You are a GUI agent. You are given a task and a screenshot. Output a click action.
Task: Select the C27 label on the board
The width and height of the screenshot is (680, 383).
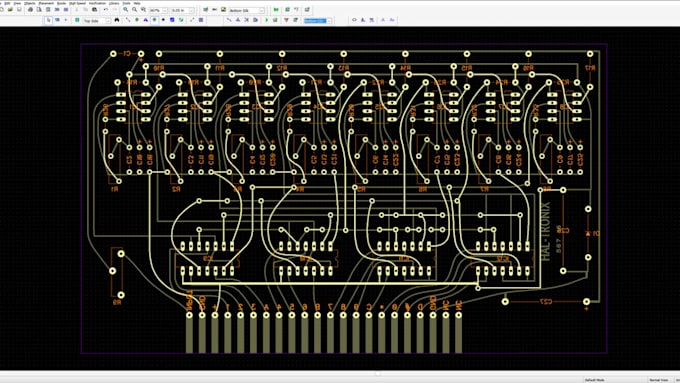(545, 301)
